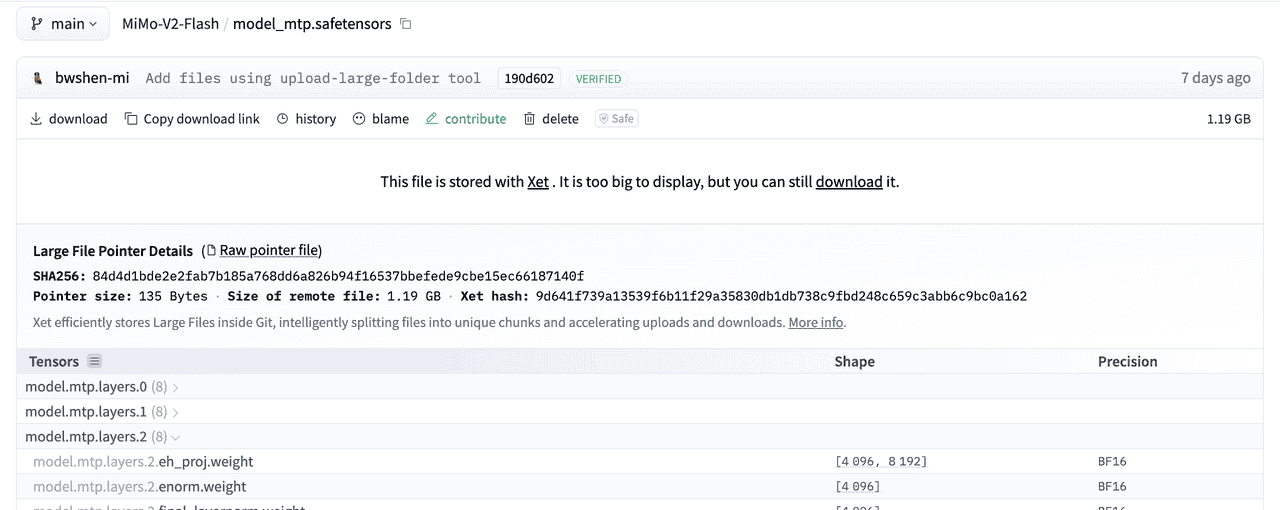Click the bwshen-mi author name
Image resolution: width=1280 pixels, height=510 pixels.
(92, 79)
